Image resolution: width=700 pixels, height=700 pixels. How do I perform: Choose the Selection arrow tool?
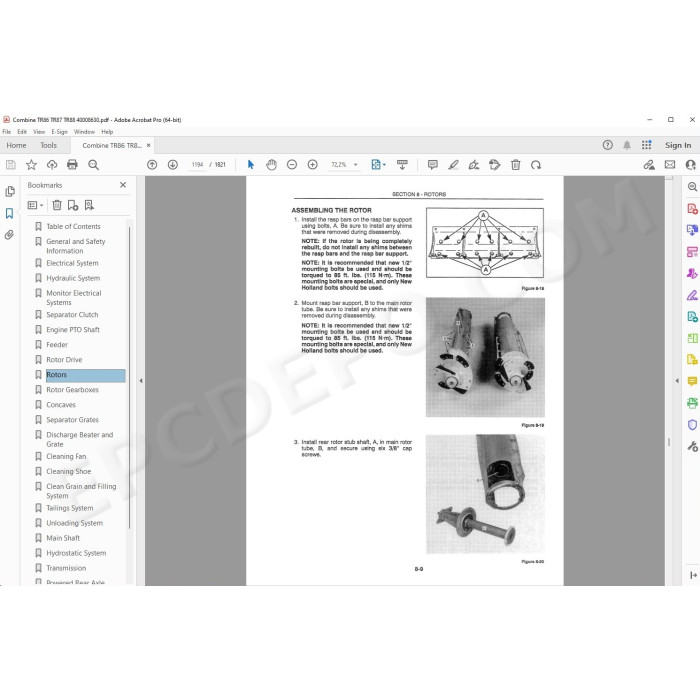pyautogui.click(x=250, y=165)
